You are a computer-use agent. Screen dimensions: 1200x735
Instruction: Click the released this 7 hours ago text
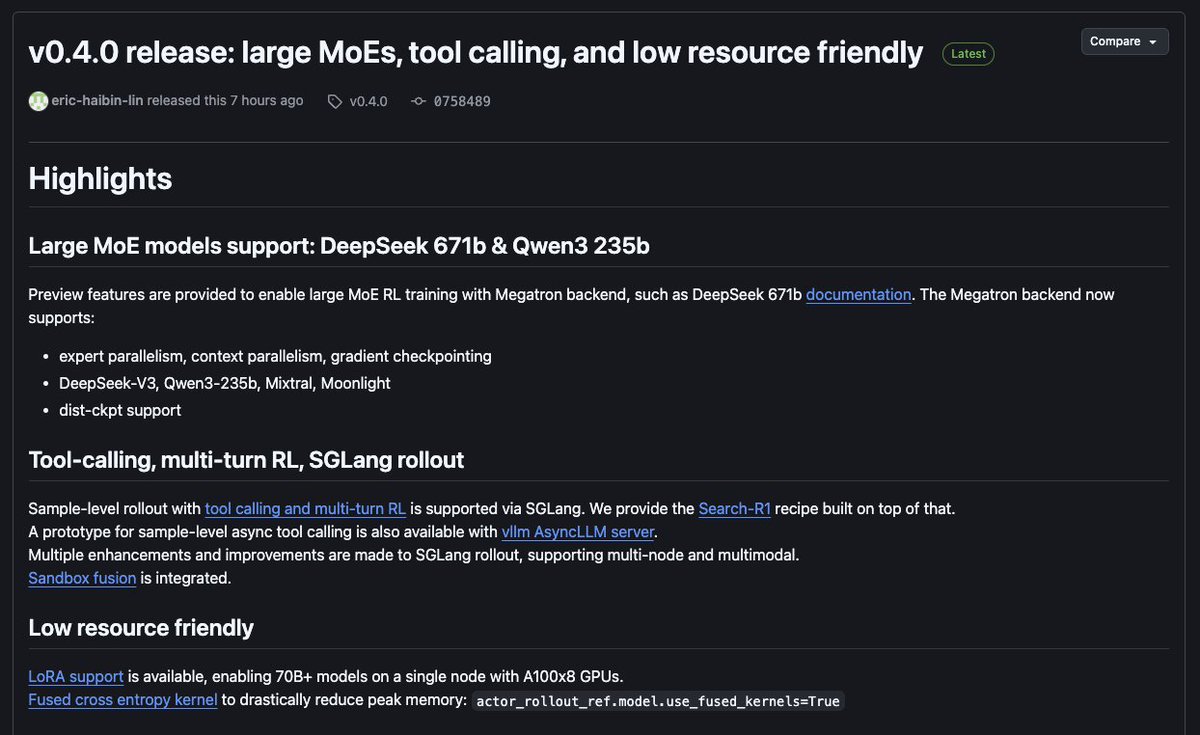(x=225, y=101)
